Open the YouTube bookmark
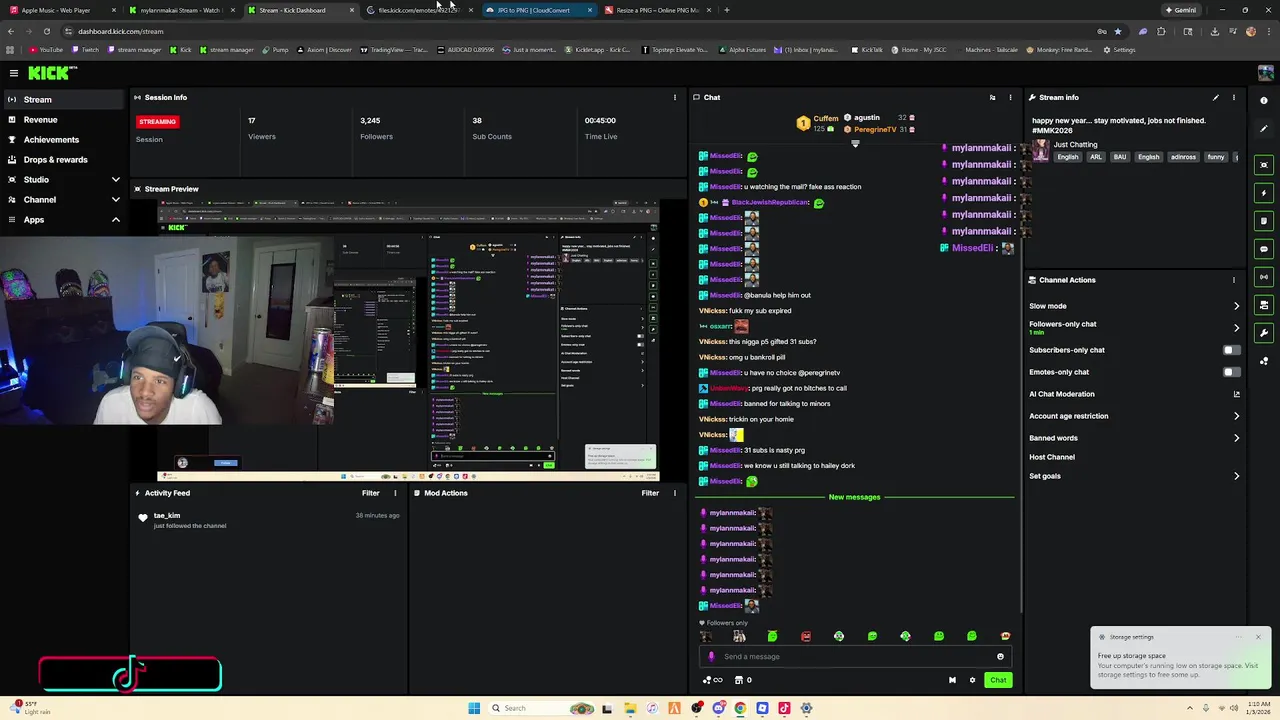Screen dimensions: 1280x720 (46, 50)
